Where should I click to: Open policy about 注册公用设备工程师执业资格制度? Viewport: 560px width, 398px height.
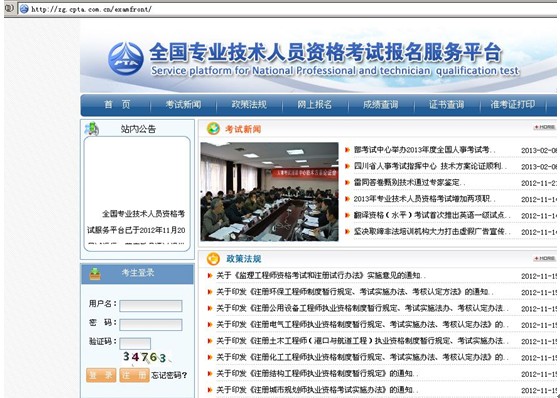pyautogui.click(x=362, y=308)
